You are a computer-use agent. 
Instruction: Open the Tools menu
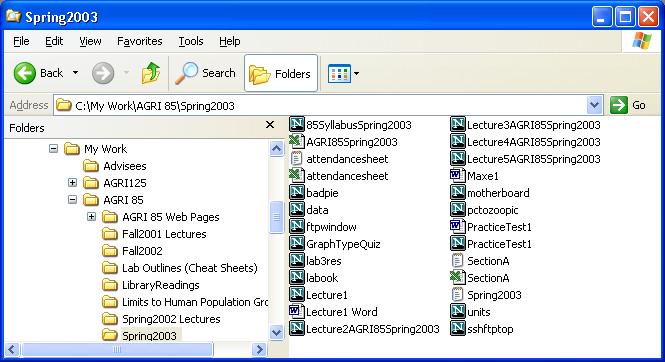[191, 41]
